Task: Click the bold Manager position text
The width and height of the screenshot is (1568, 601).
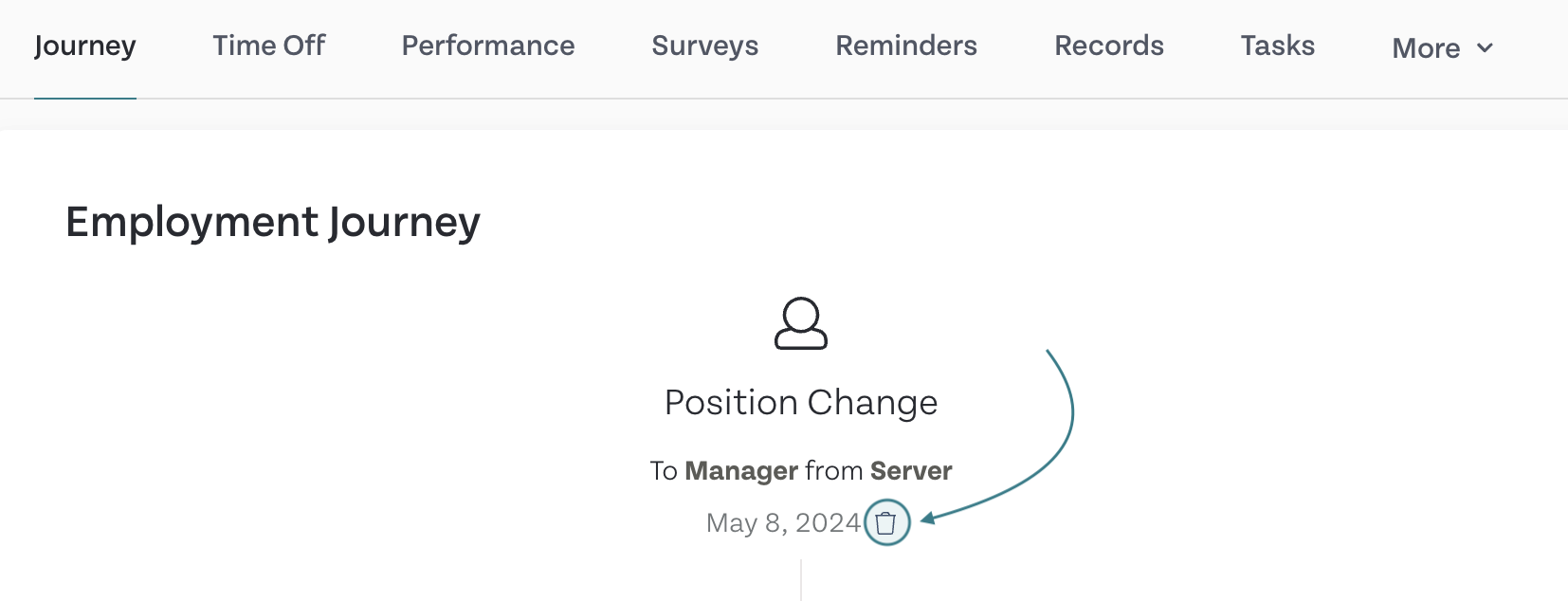Action: pyautogui.click(x=741, y=471)
